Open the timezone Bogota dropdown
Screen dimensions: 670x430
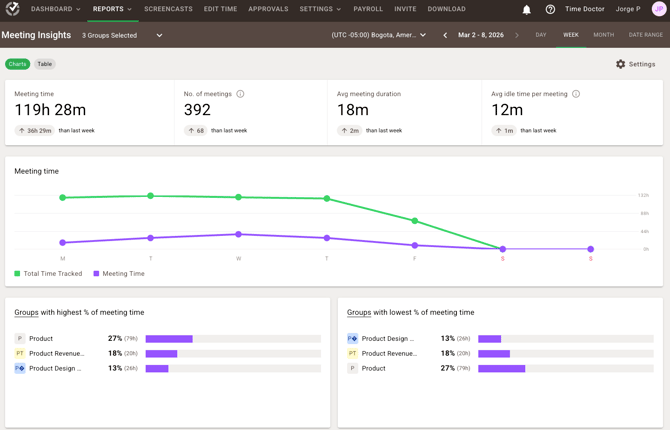(x=379, y=35)
